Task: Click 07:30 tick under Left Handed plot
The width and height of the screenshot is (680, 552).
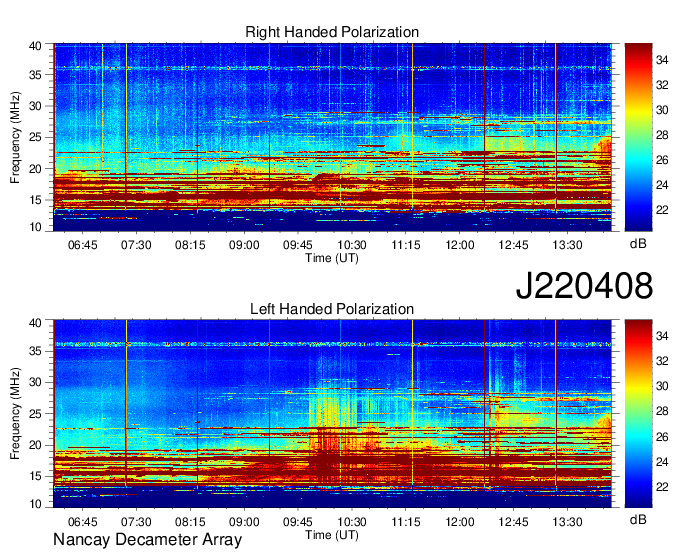Action: (136, 522)
